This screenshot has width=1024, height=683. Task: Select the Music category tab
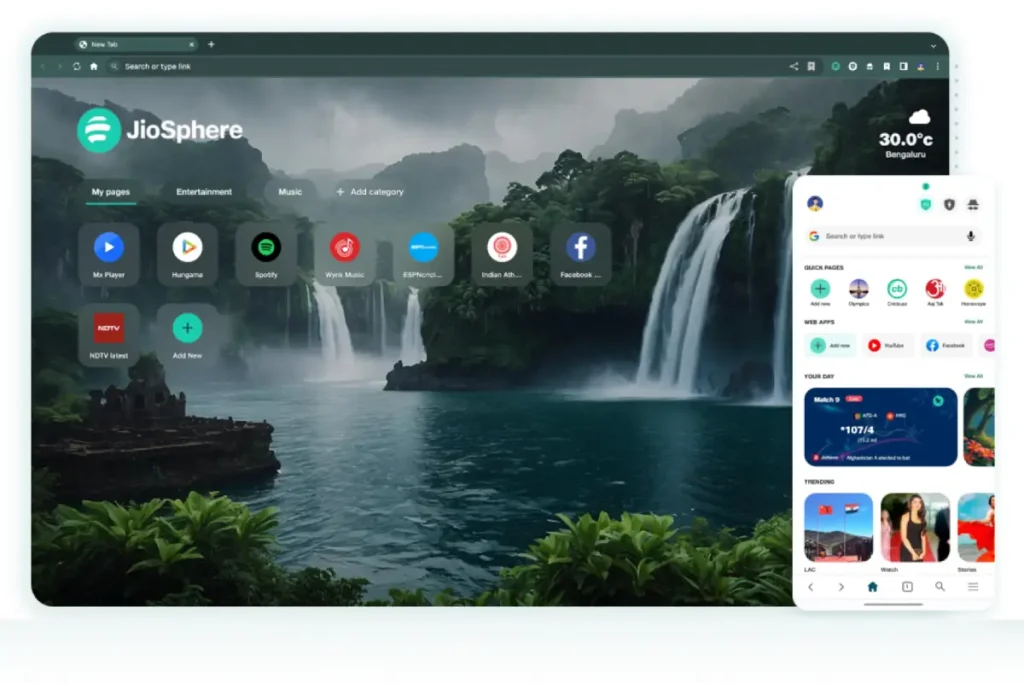(x=290, y=192)
